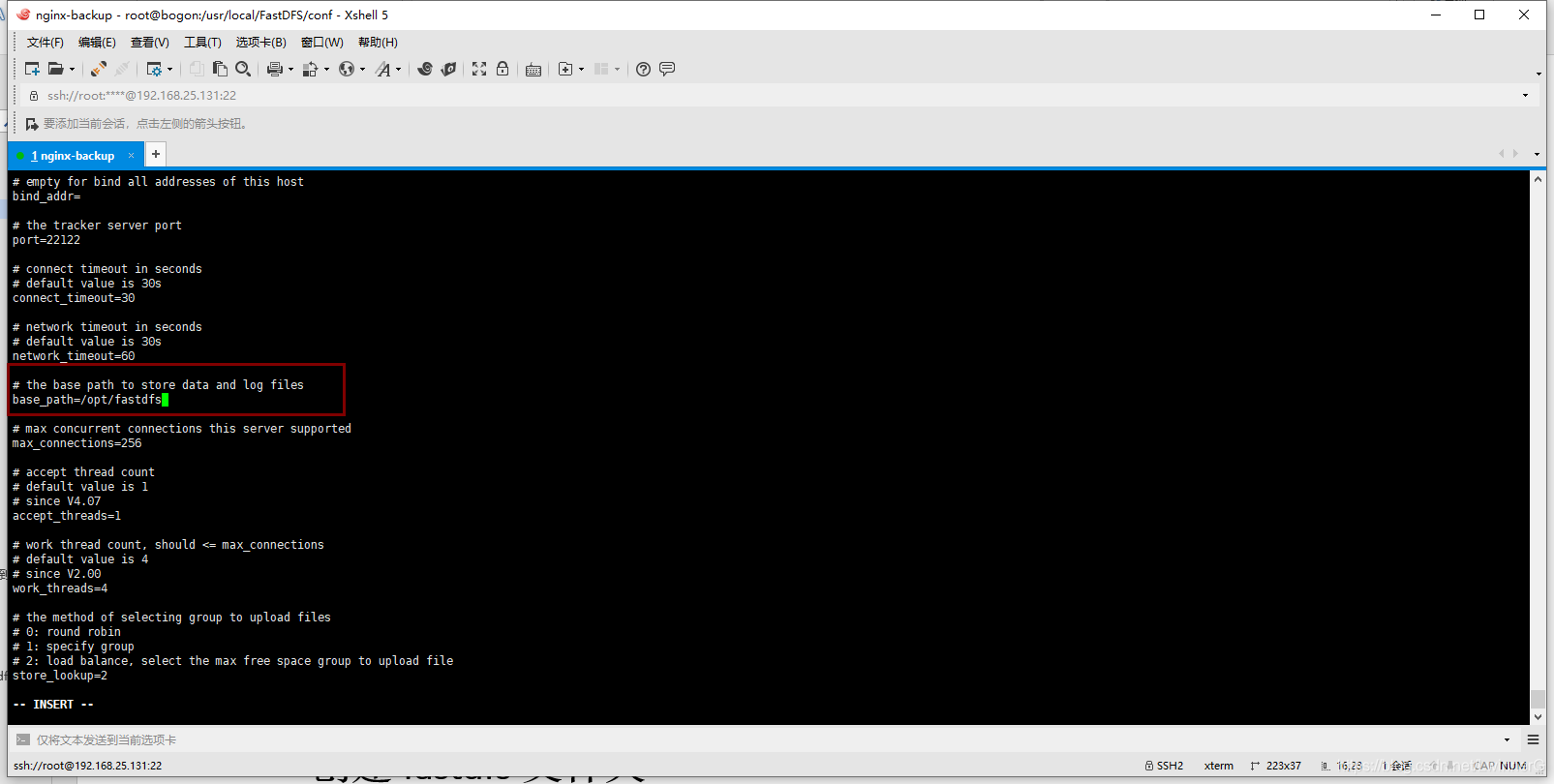The image size is (1554, 784).
Task: Click the Help question mark icon
Action: (x=643, y=69)
